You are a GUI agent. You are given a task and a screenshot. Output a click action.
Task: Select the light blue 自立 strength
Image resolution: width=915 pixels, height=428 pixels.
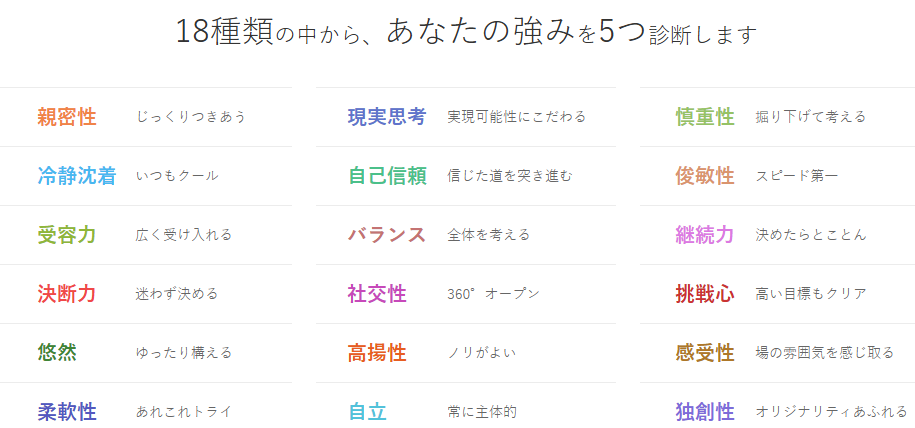[x=367, y=411]
